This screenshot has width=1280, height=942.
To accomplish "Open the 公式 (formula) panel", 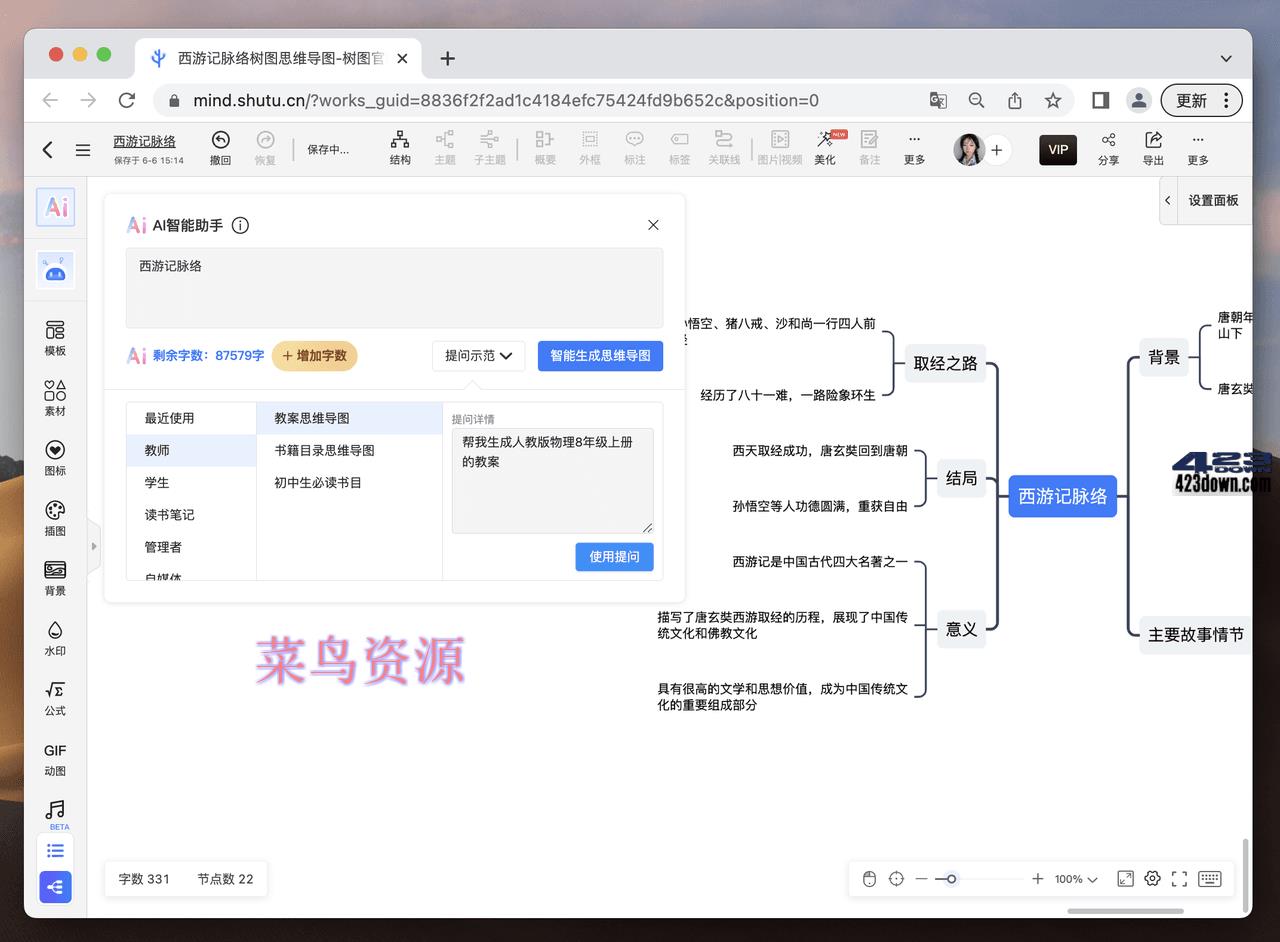I will 55,697.
